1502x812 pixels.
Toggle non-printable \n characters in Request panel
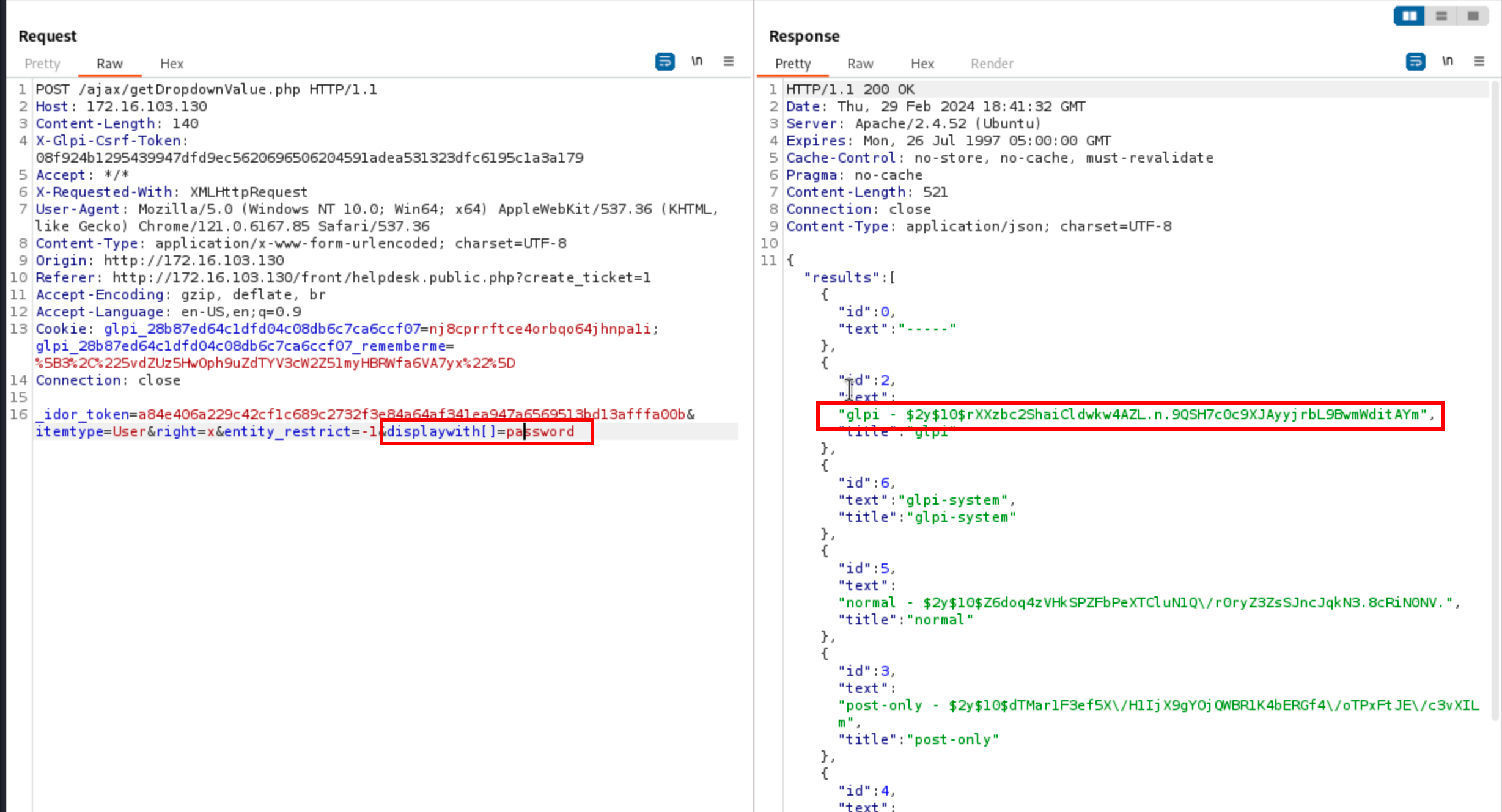[697, 61]
